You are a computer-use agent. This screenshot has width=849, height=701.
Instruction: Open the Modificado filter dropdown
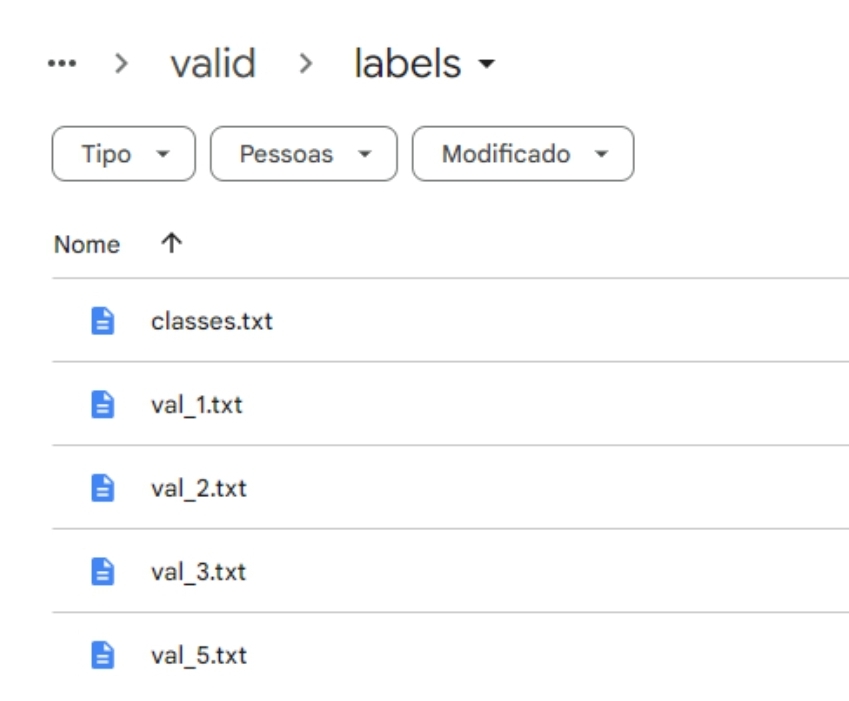click(x=523, y=154)
